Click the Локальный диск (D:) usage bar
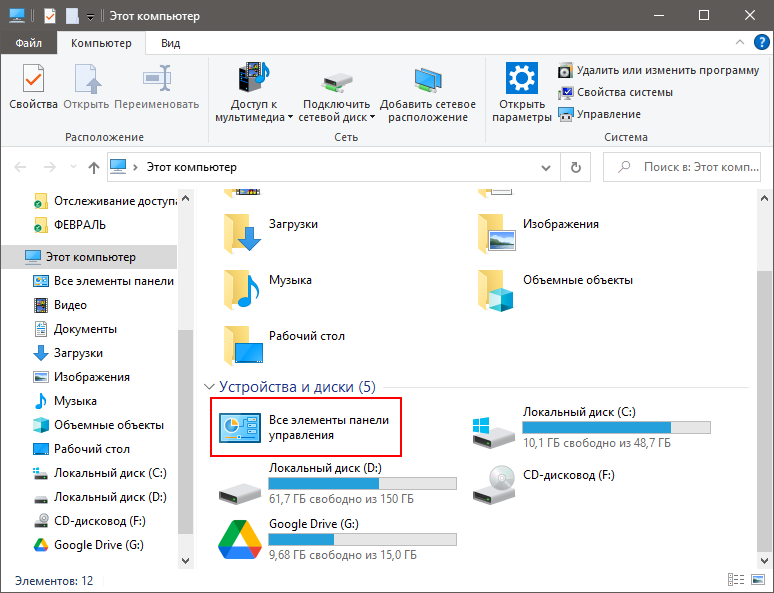Viewport: 774px width, 593px height. [x=362, y=483]
